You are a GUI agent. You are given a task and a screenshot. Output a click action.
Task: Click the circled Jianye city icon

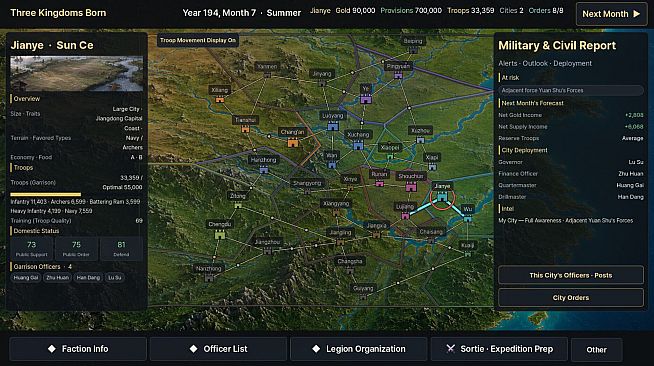442,197
